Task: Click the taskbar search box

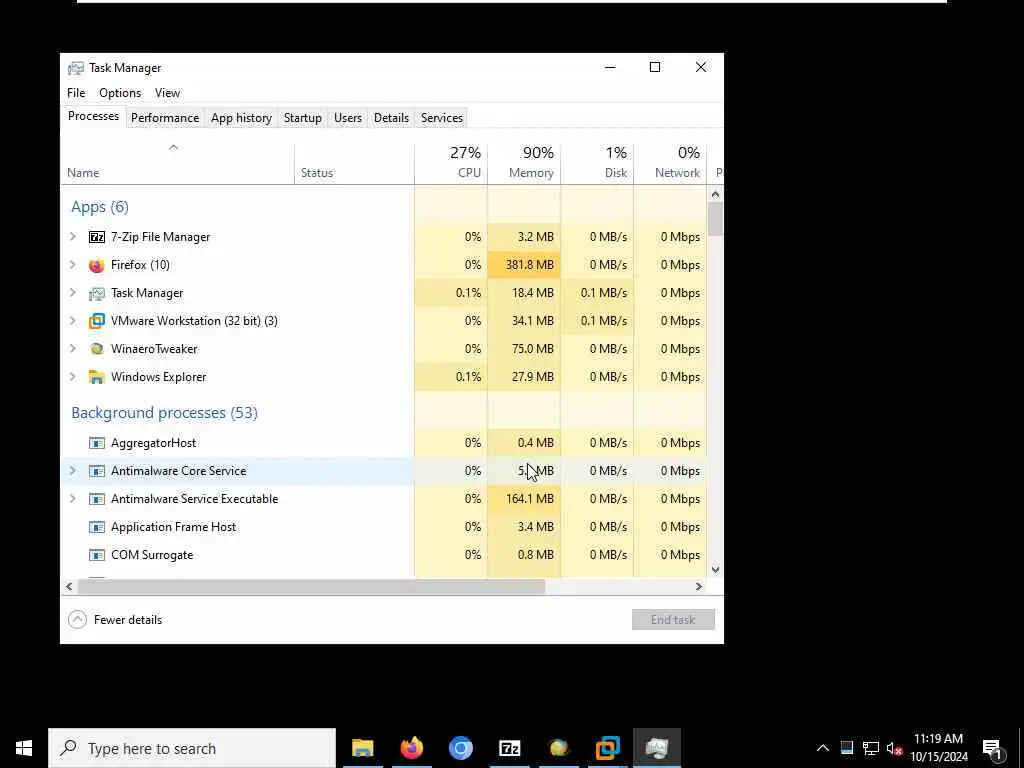Action: tap(192, 748)
